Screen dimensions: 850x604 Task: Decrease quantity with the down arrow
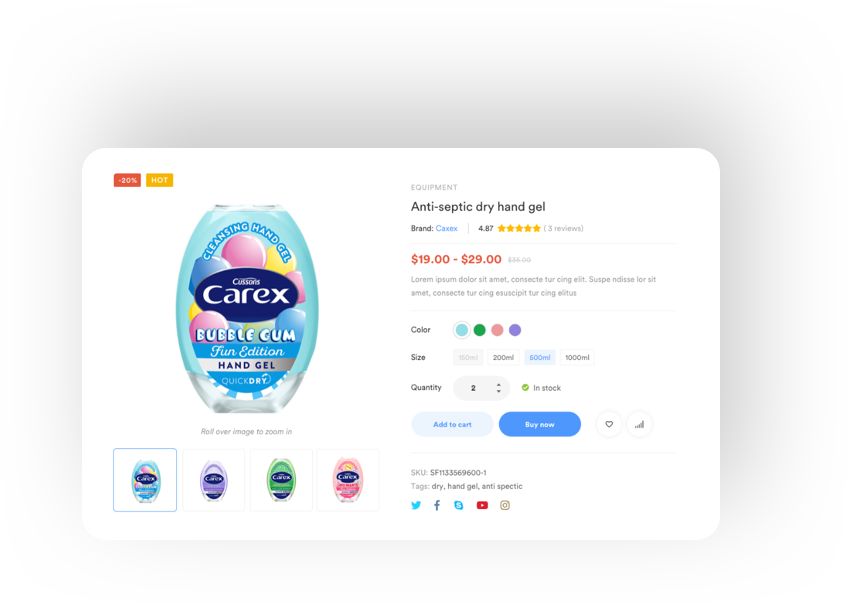499,391
